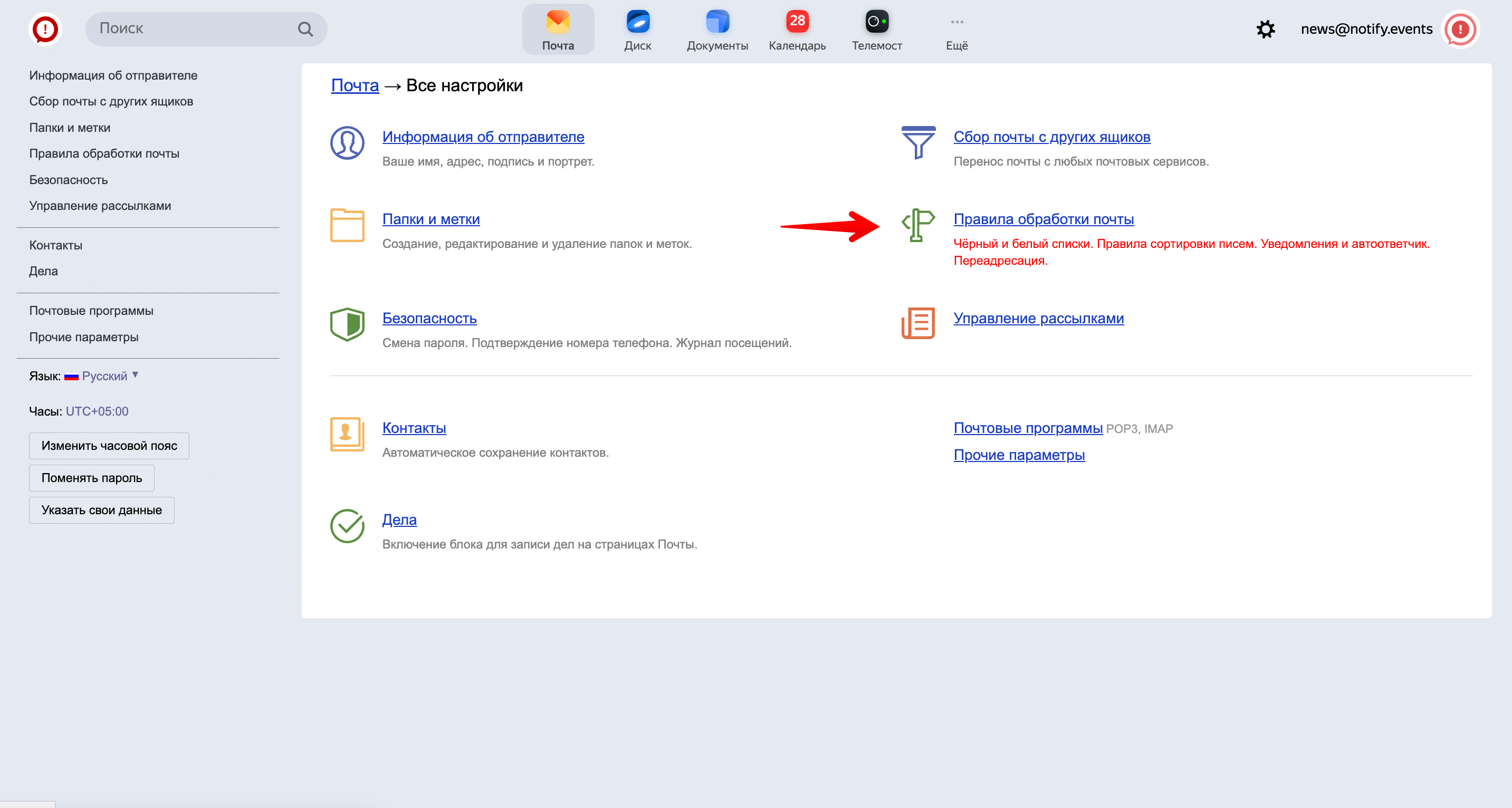Open Безопасность settings

430,318
